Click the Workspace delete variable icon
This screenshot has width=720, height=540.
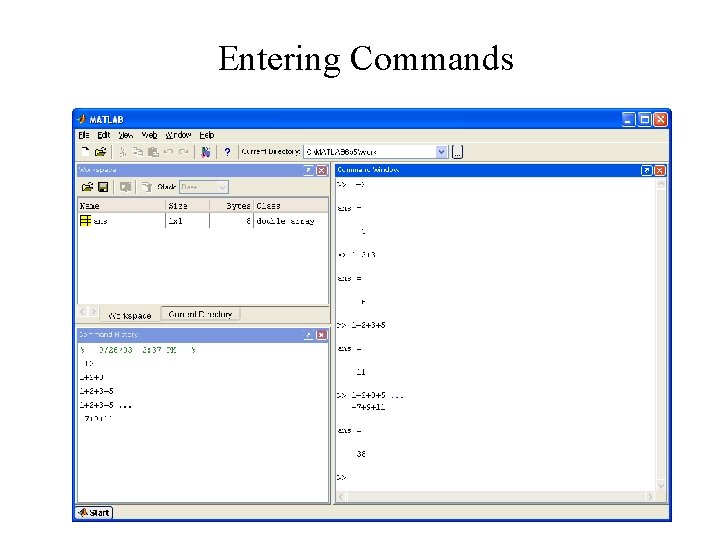pyautogui.click(x=146, y=187)
